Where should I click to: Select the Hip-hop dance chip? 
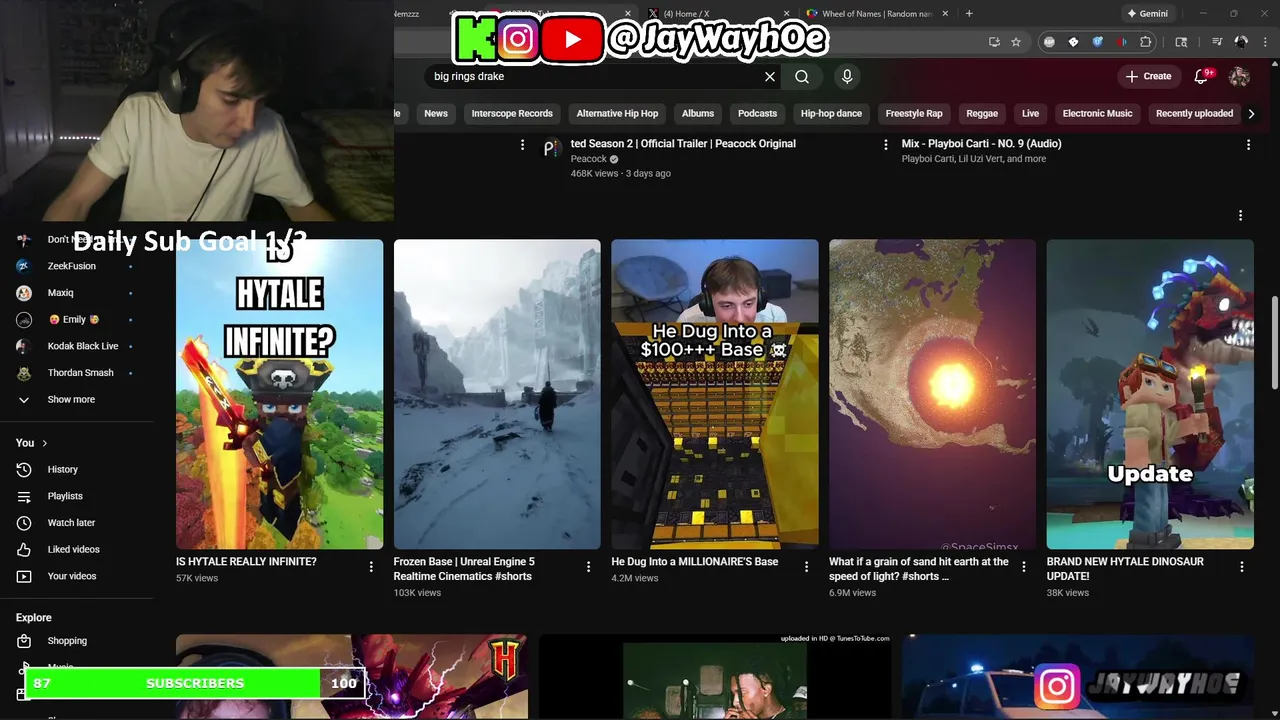point(831,114)
